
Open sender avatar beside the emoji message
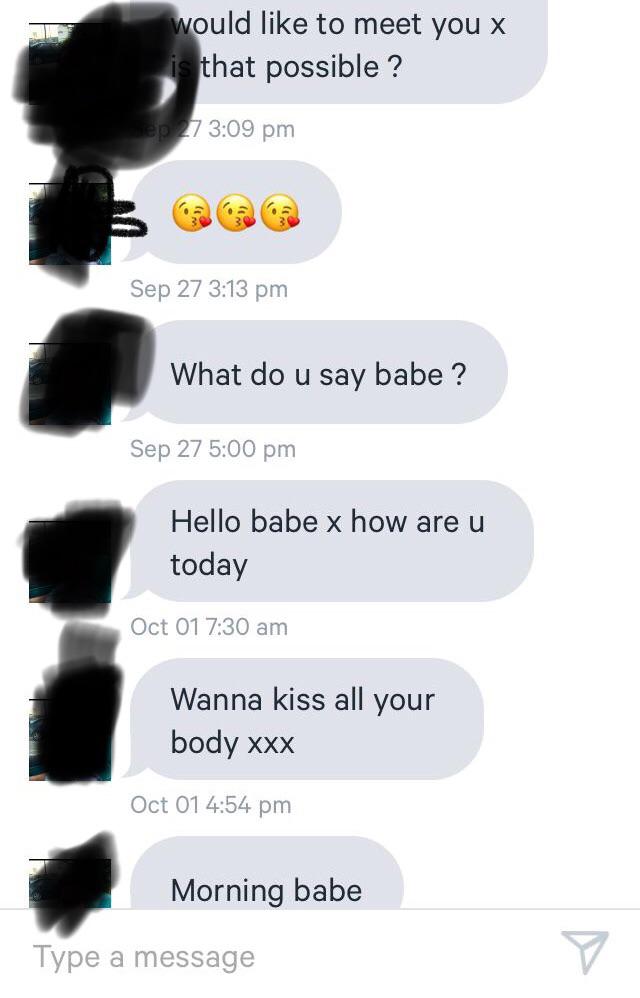tap(70, 223)
